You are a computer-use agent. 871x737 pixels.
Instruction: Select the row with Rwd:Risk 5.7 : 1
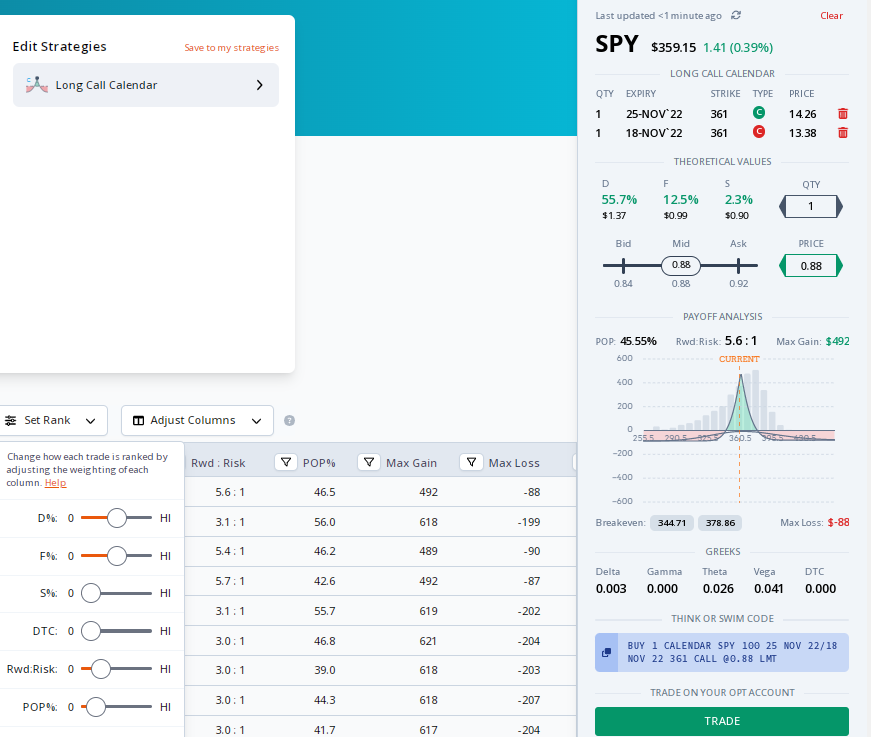click(x=381, y=581)
